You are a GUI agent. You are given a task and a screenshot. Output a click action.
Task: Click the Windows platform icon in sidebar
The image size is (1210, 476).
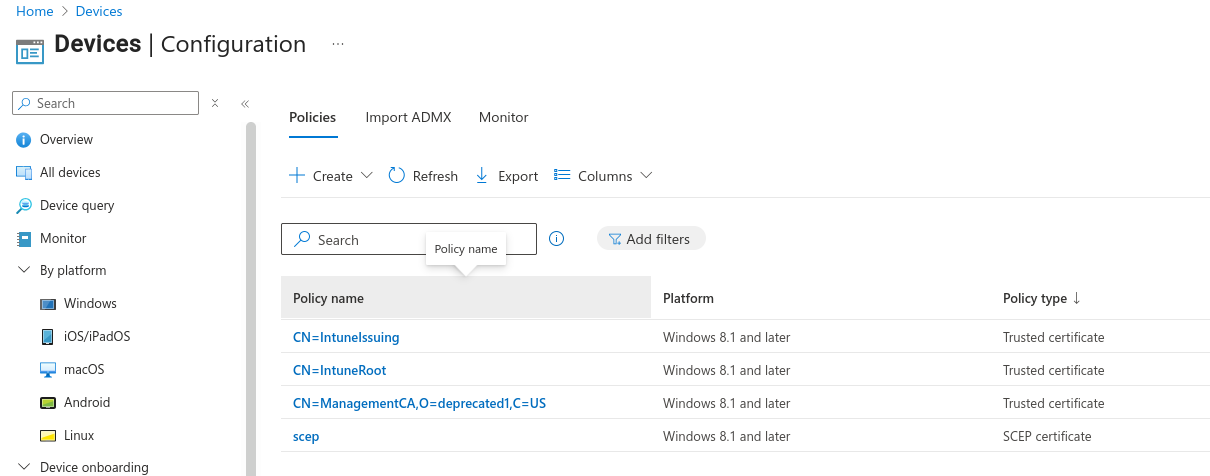[48, 304]
